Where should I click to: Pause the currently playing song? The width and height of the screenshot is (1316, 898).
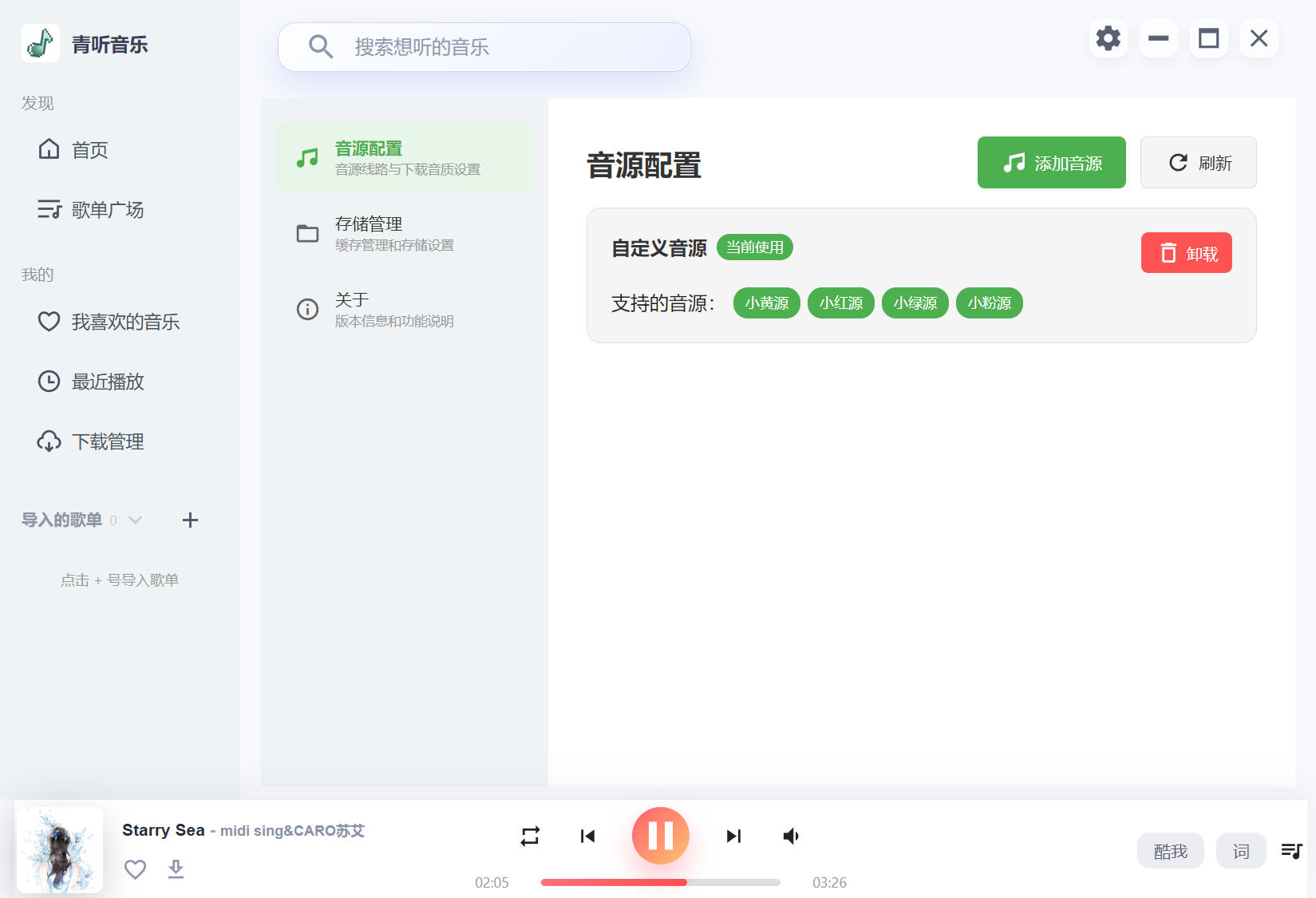(x=660, y=836)
